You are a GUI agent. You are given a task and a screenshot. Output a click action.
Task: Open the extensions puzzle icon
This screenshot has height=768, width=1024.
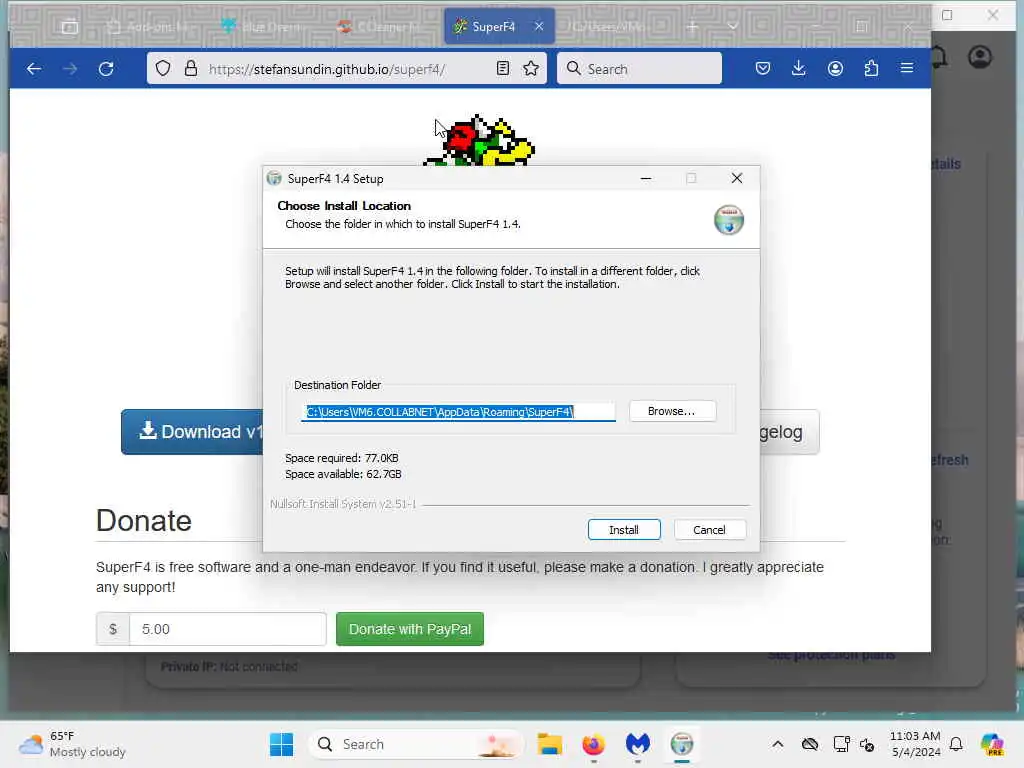coord(871,69)
